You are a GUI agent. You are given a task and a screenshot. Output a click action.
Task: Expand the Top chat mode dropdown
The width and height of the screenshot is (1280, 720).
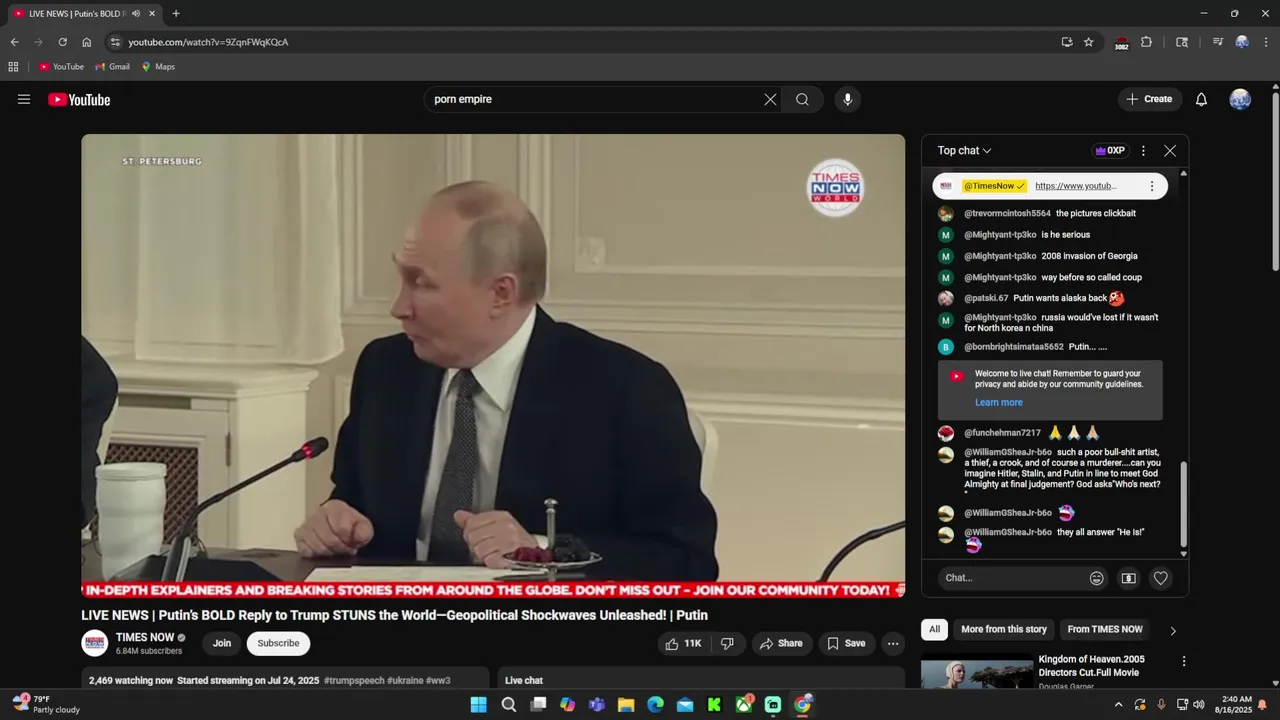click(964, 151)
